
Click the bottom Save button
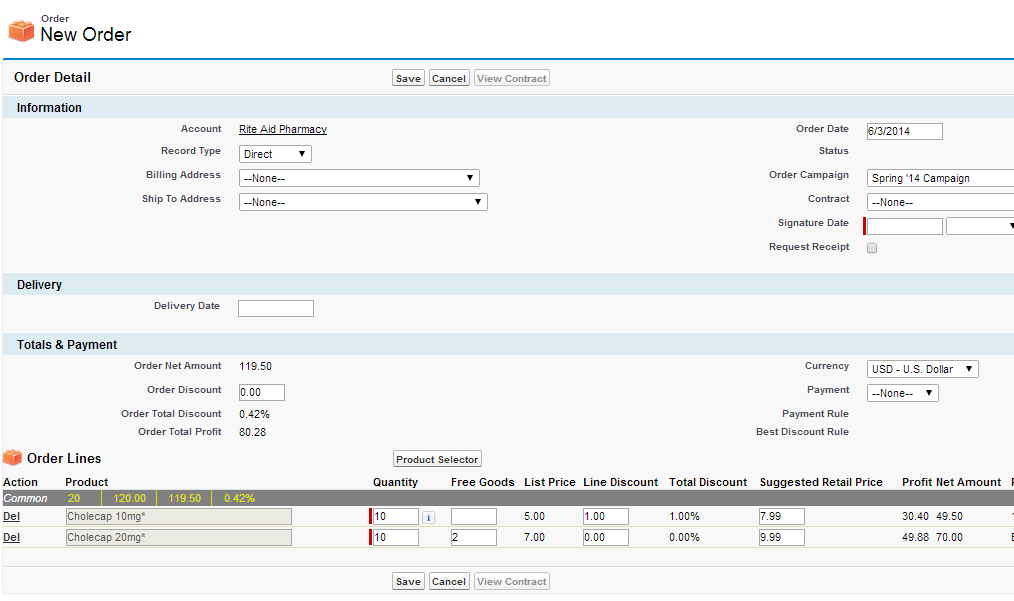[408, 581]
